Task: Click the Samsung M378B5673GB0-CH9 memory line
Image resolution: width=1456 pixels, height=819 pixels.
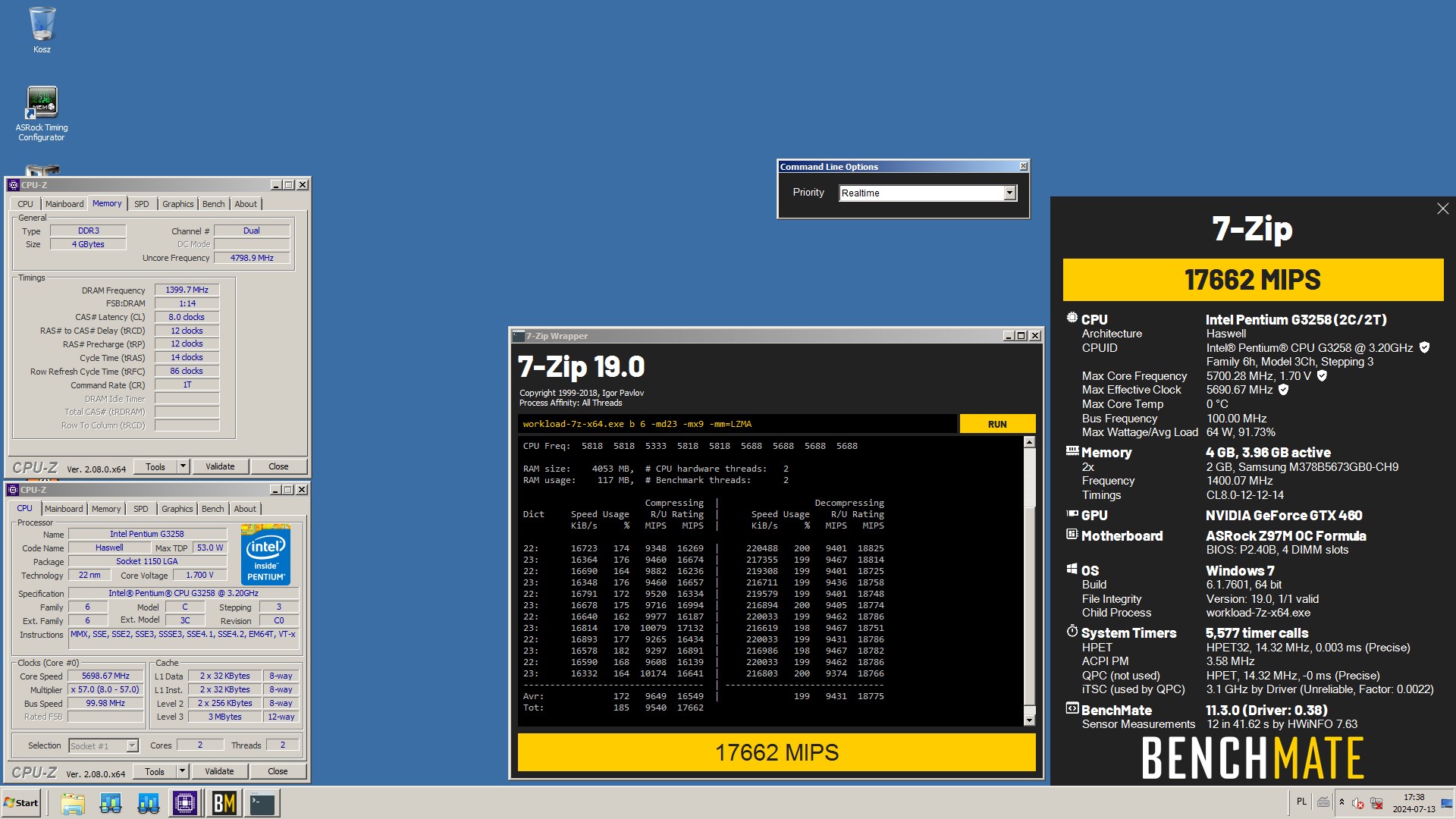Action: click(1302, 466)
